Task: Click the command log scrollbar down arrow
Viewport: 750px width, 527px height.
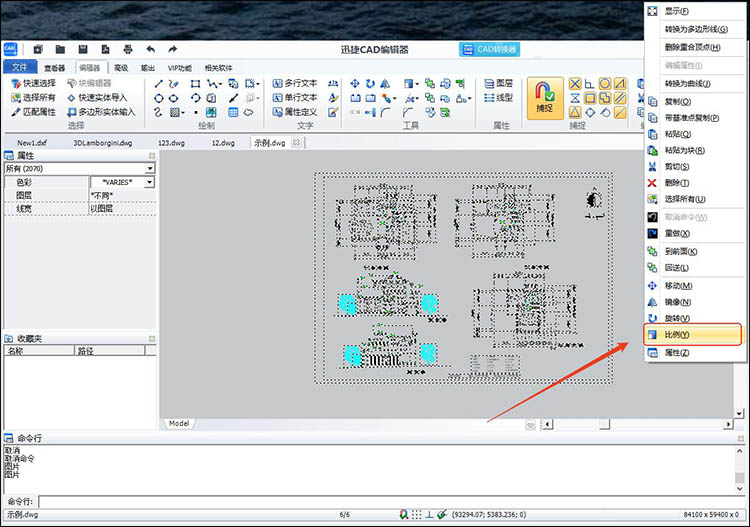Action: [739, 488]
